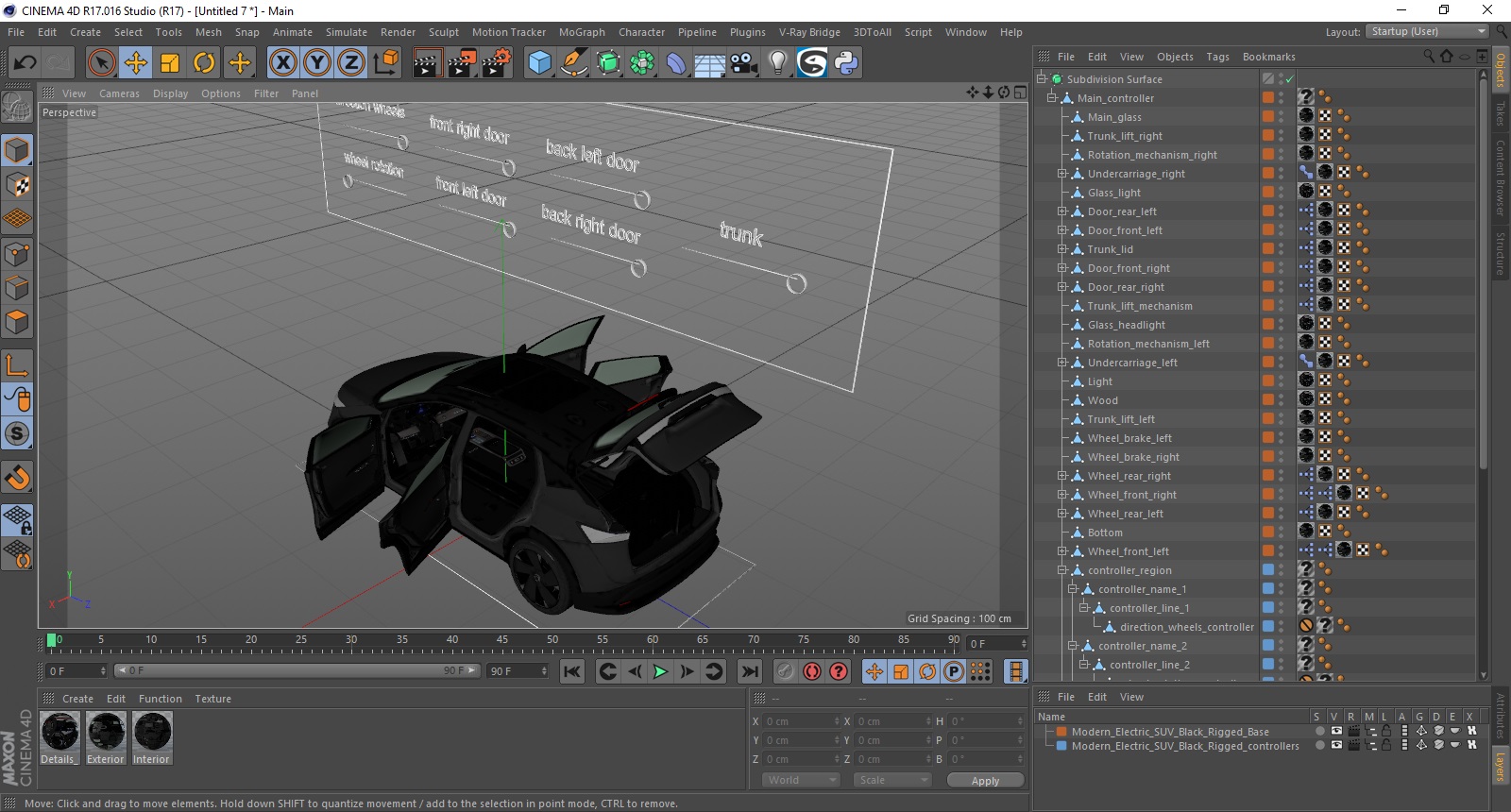The width and height of the screenshot is (1511, 812).
Task: Open material manager Create menu
Action: 77,699
